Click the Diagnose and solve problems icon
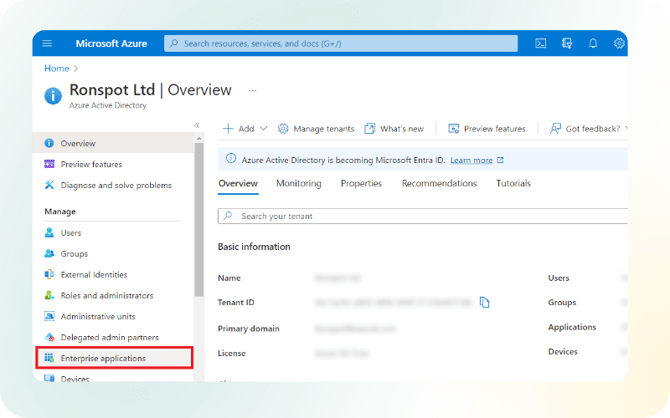The height and width of the screenshot is (418, 670). coord(49,185)
